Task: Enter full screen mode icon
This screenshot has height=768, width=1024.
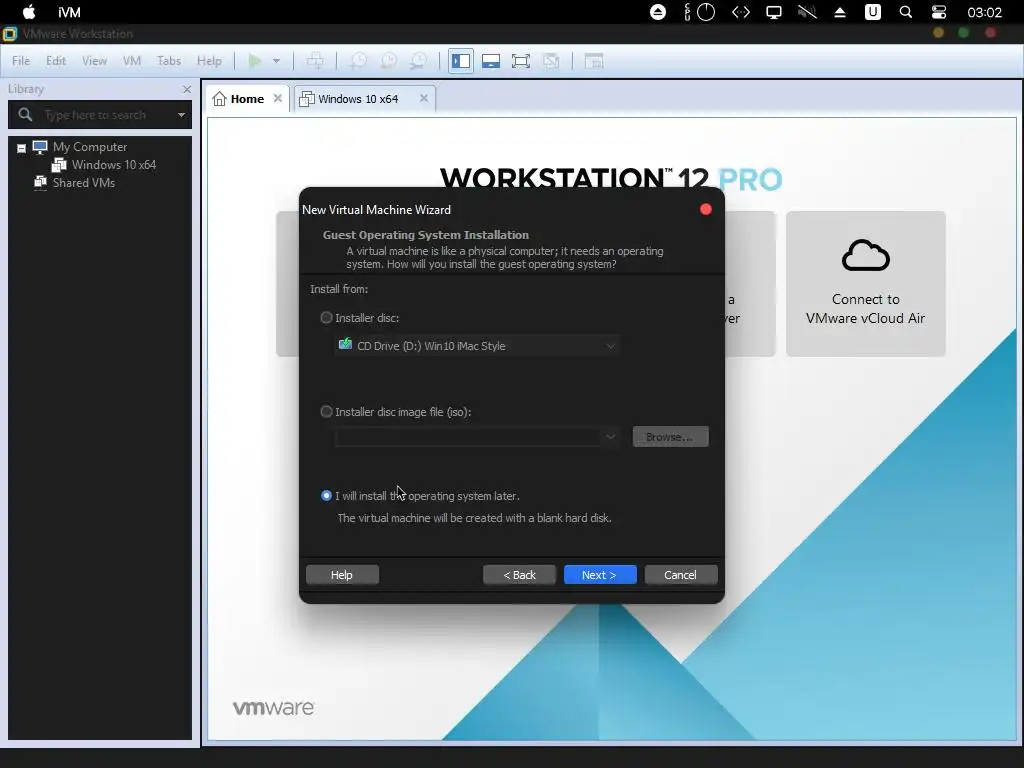Action: pyautogui.click(x=520, y=61)
